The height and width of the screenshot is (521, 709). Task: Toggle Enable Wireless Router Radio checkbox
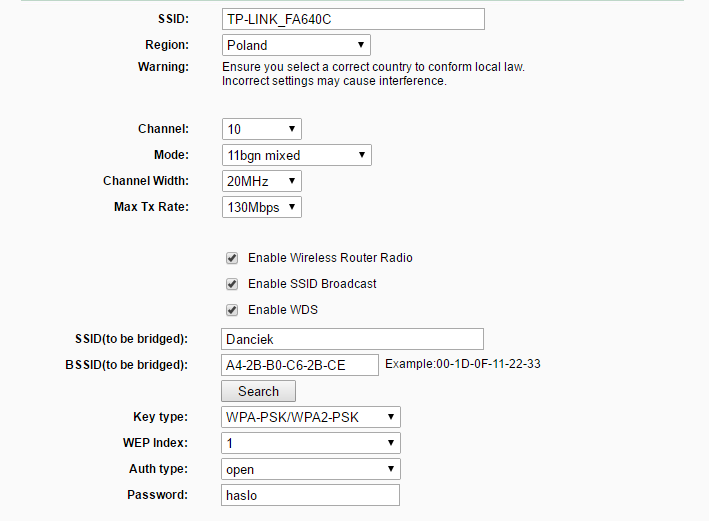tap(232, 258)
